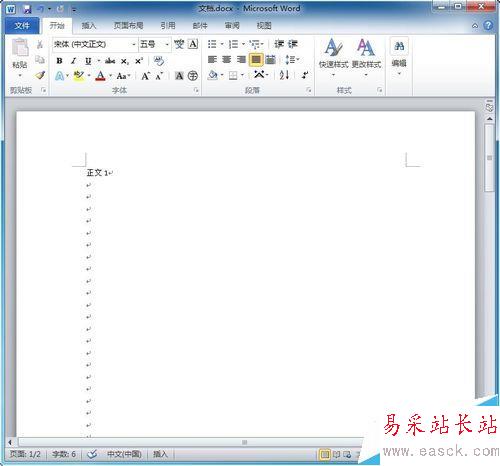Click the enclosed character icon
The height and width of the screenshot is (466, 500).
pyautogui.click(x=193, y=76)
